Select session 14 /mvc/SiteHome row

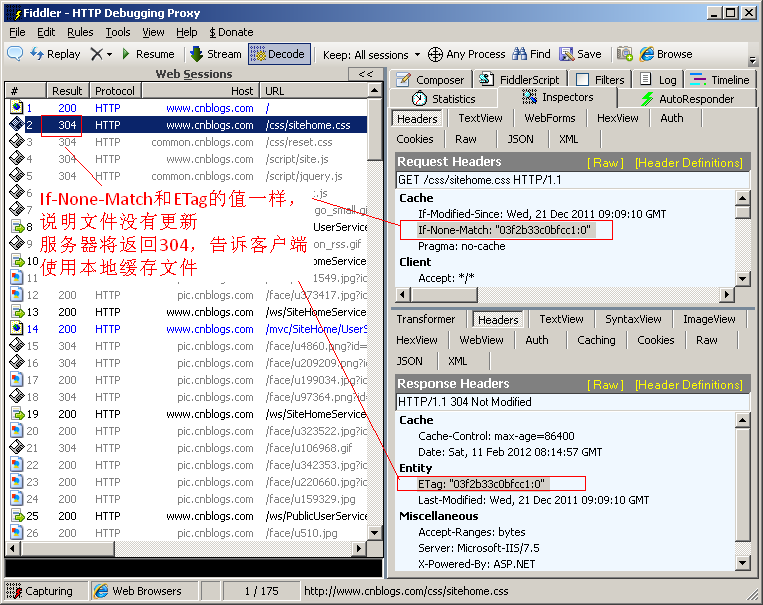click(188, 329)
